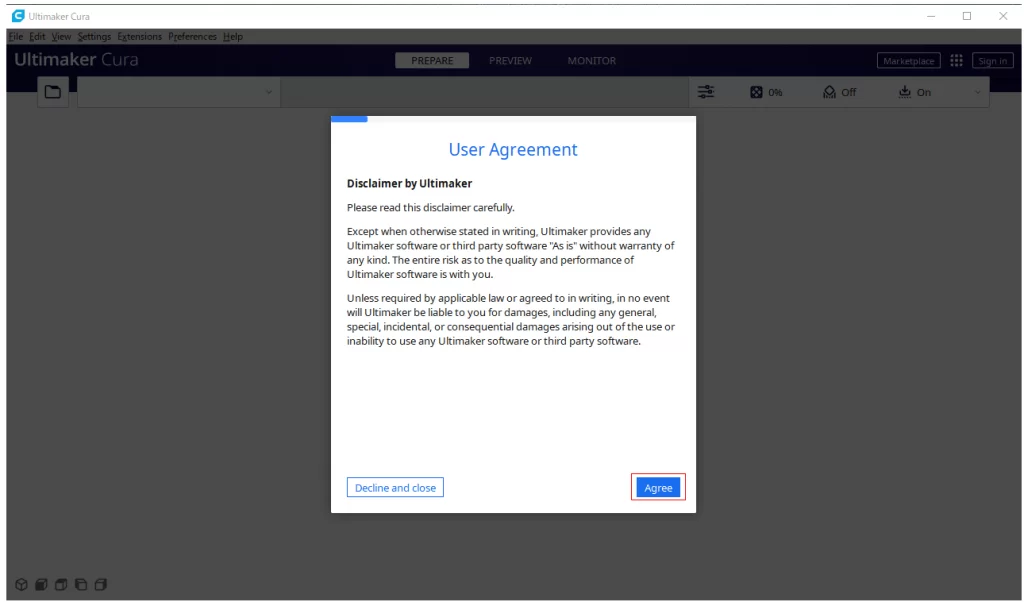Image resolution: width=1024 pixels, height=602 pixels.
Task: Switch to the left side view icon
Action: [81, 584]
